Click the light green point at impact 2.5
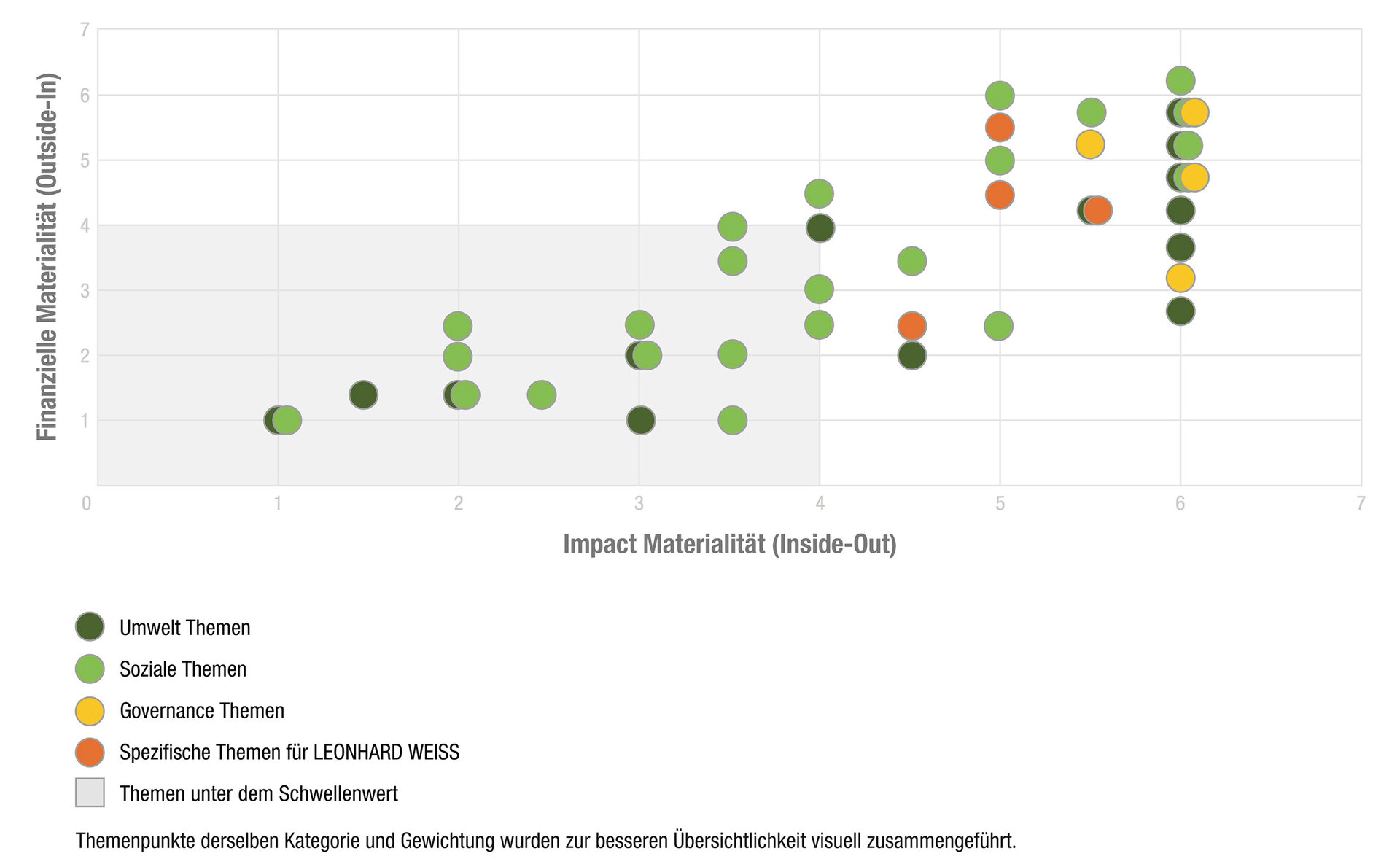Screen dimensions: 1400x867 click(541, 394)
